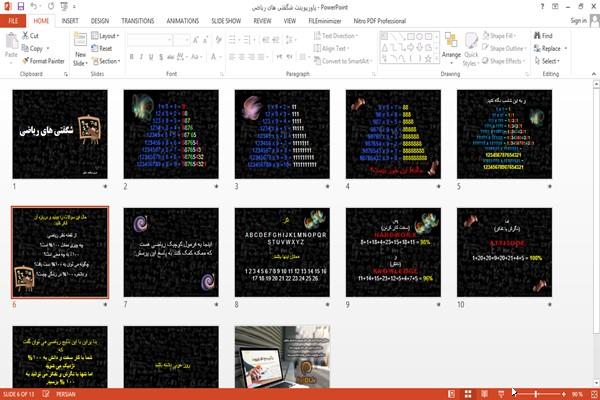The width and height of the screenshot is (600, 400).
Task: Expand Clipboard dialog launcher
Action: tap(65, 74)
